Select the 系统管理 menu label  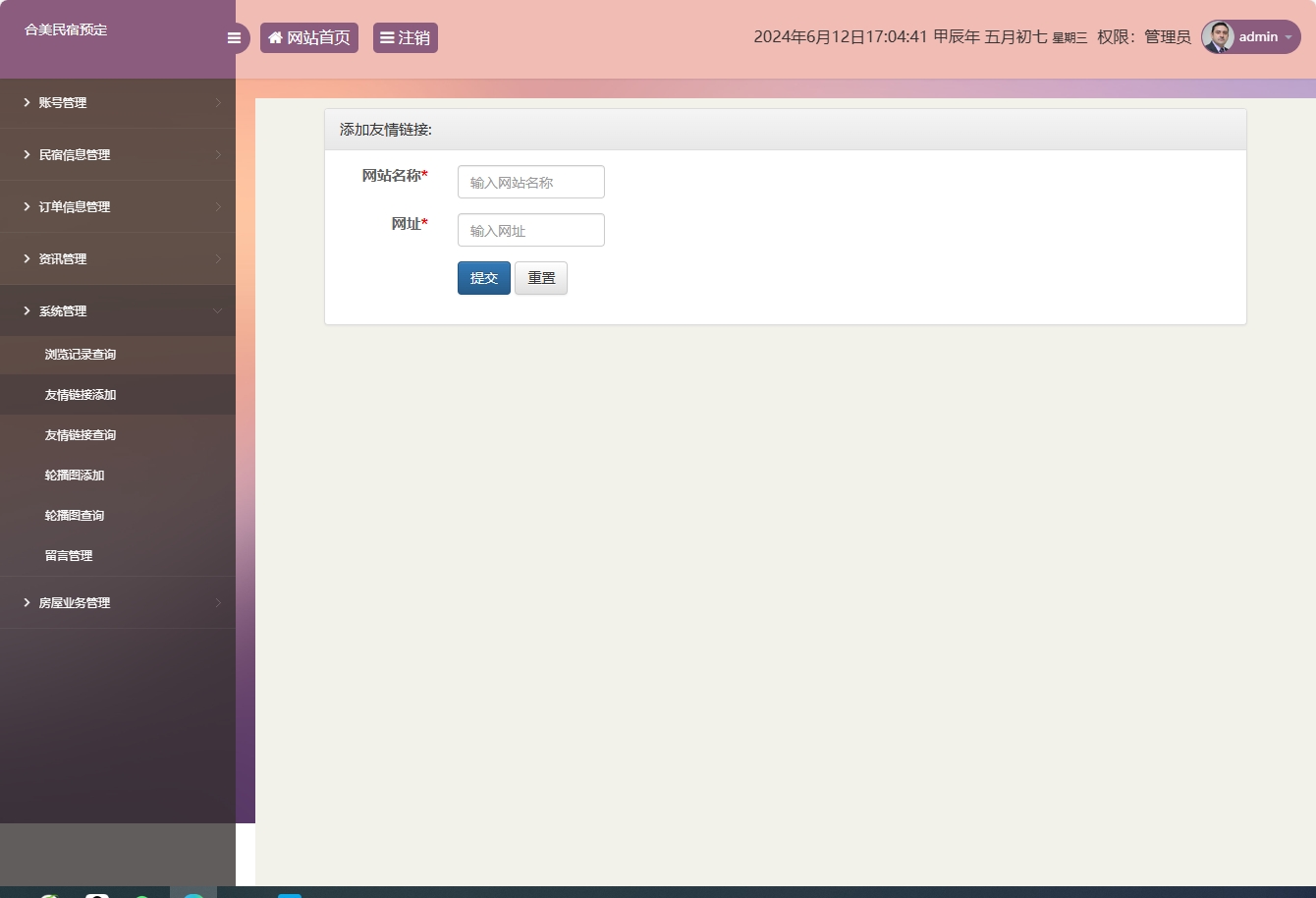[63, 310]
